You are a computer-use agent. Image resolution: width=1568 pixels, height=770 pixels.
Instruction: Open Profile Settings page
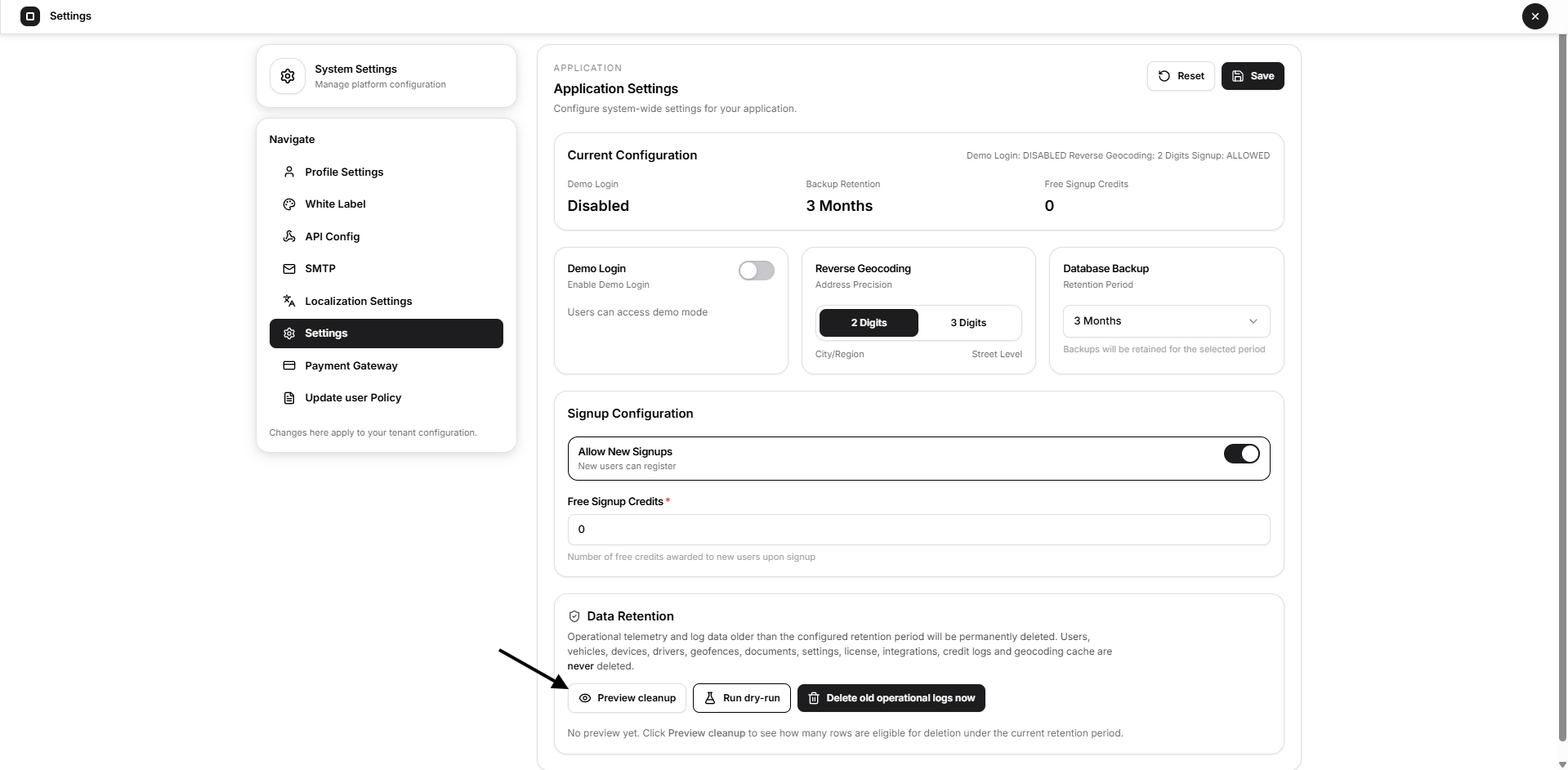coord(386,172)
